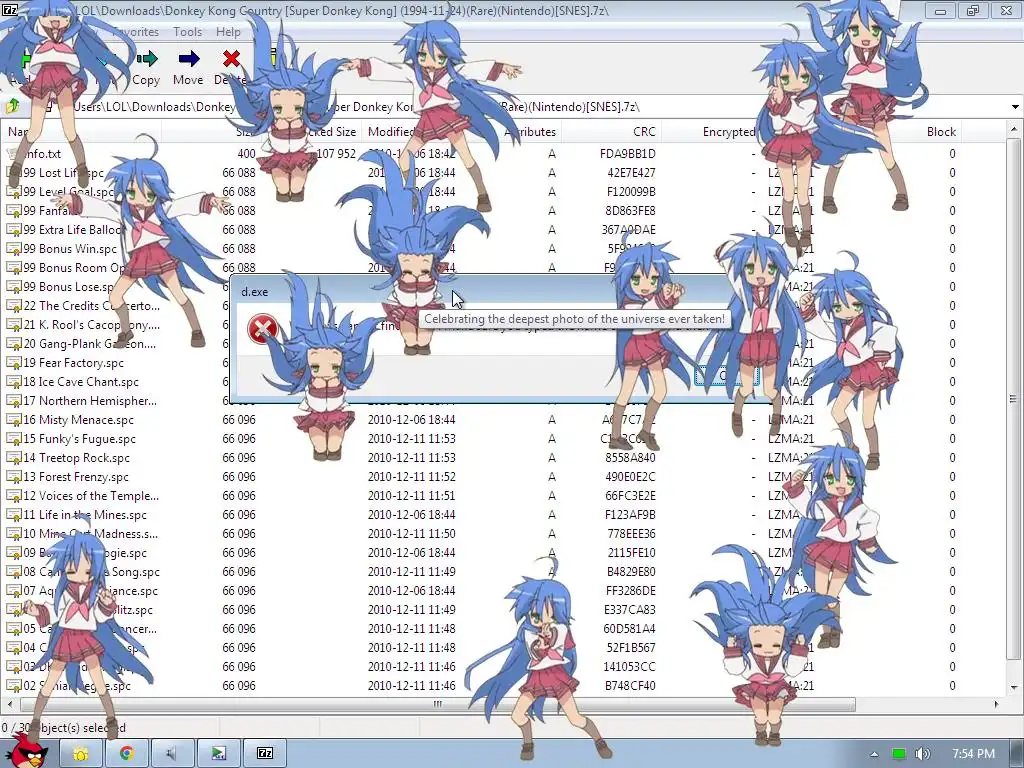Image resolution: width=1024 pixels, height=768 pixels.
Task: Sort by the CRC column header
Action: [x=611, y=131]
